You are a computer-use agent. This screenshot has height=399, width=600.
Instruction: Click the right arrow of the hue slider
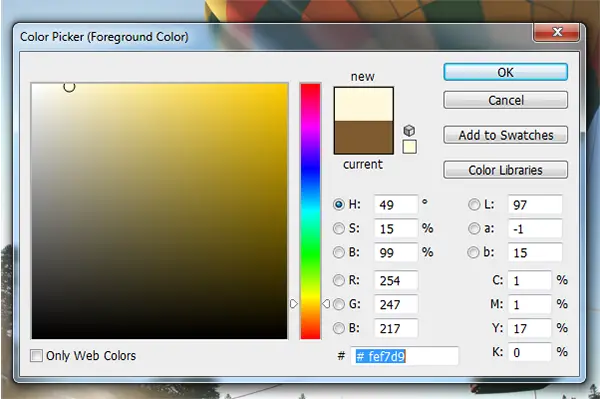(x=326, y=304)
